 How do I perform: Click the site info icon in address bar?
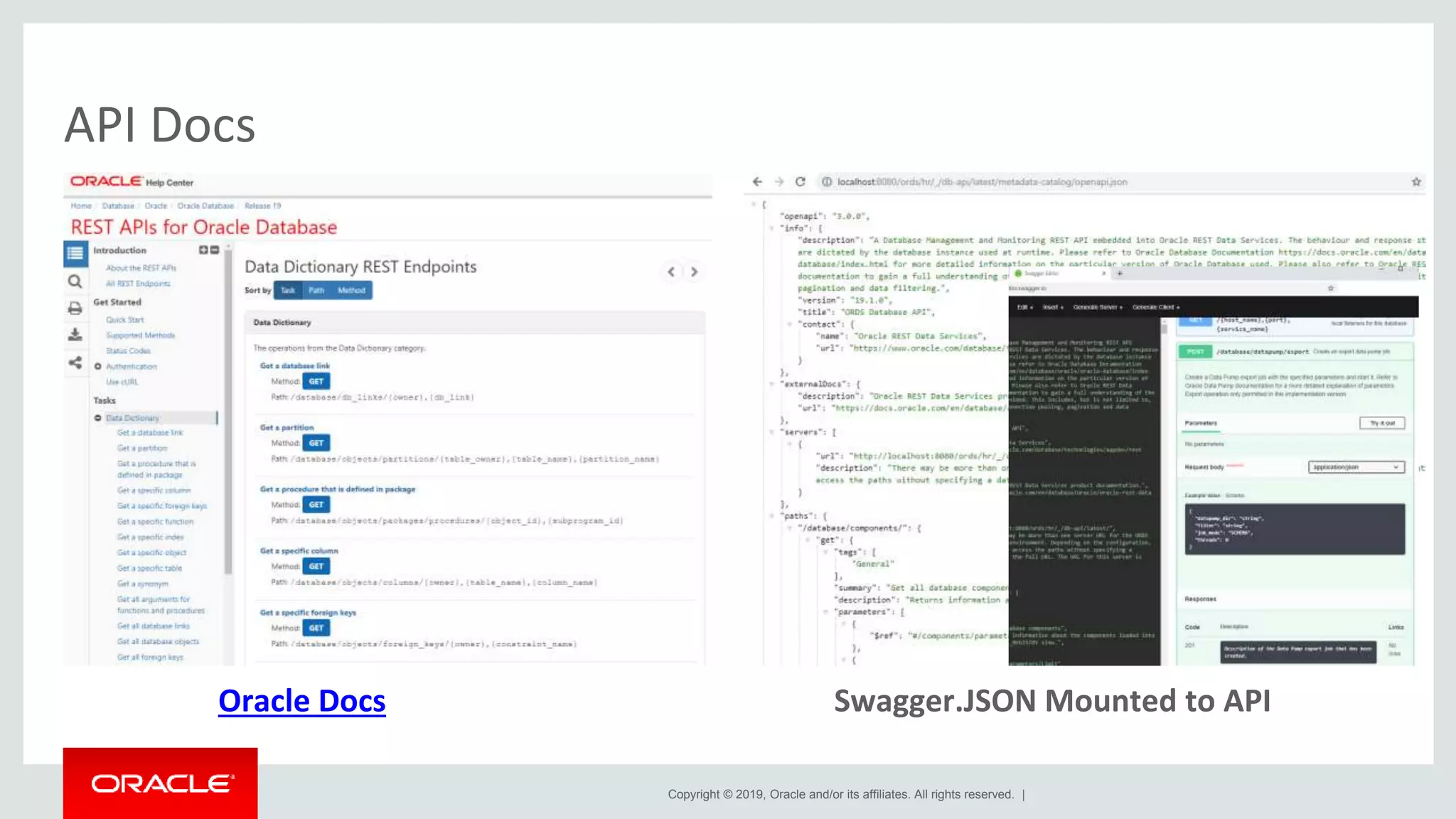[827, 182]
